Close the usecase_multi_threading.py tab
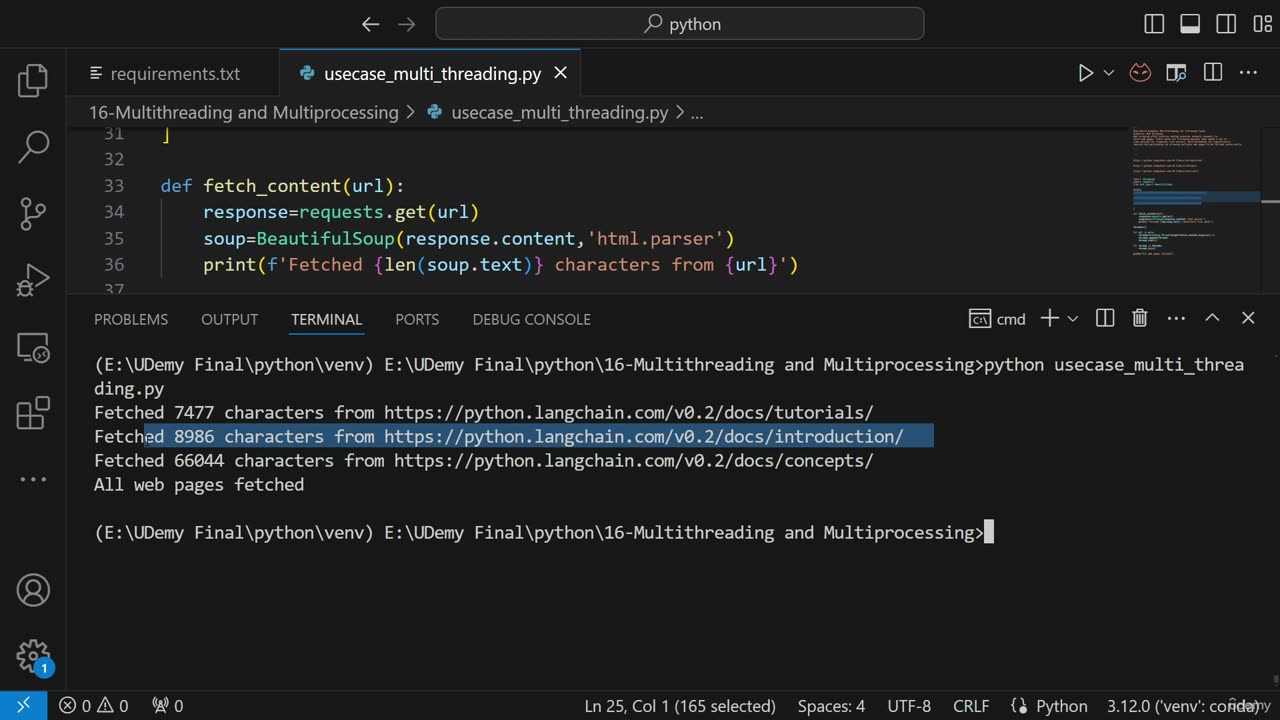The image size is (1280, 720). (x=560, y=73)
